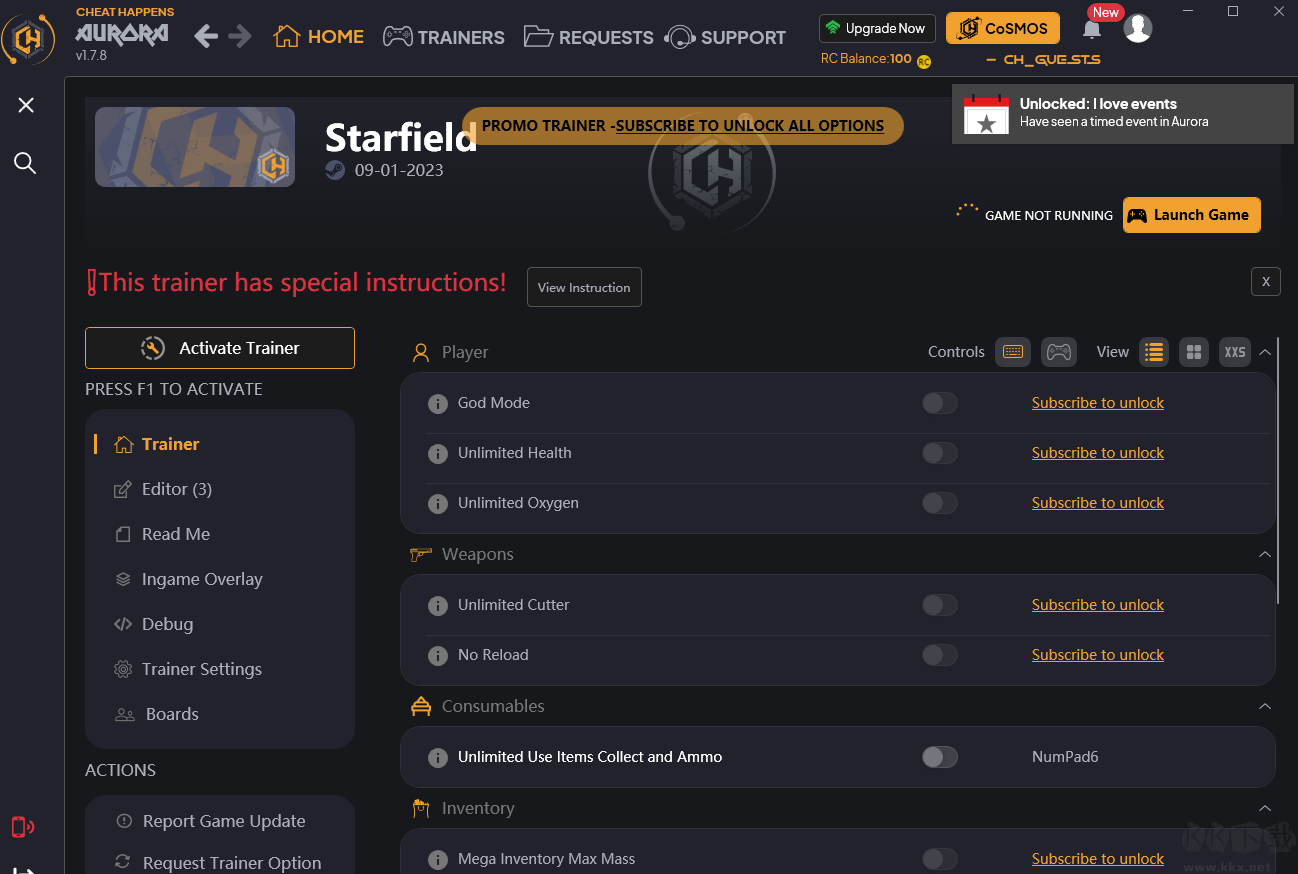1298x874 pixels.
Task: Collapse the Consumables section chevron
Action: click(x=1265, y=706)
